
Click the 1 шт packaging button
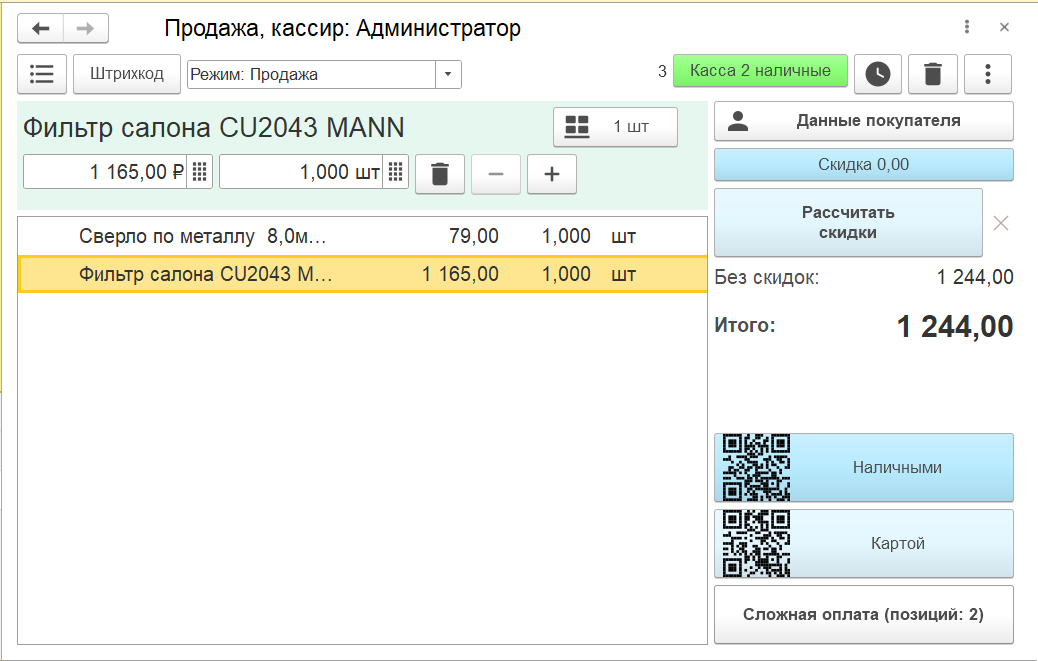[615, 126]
